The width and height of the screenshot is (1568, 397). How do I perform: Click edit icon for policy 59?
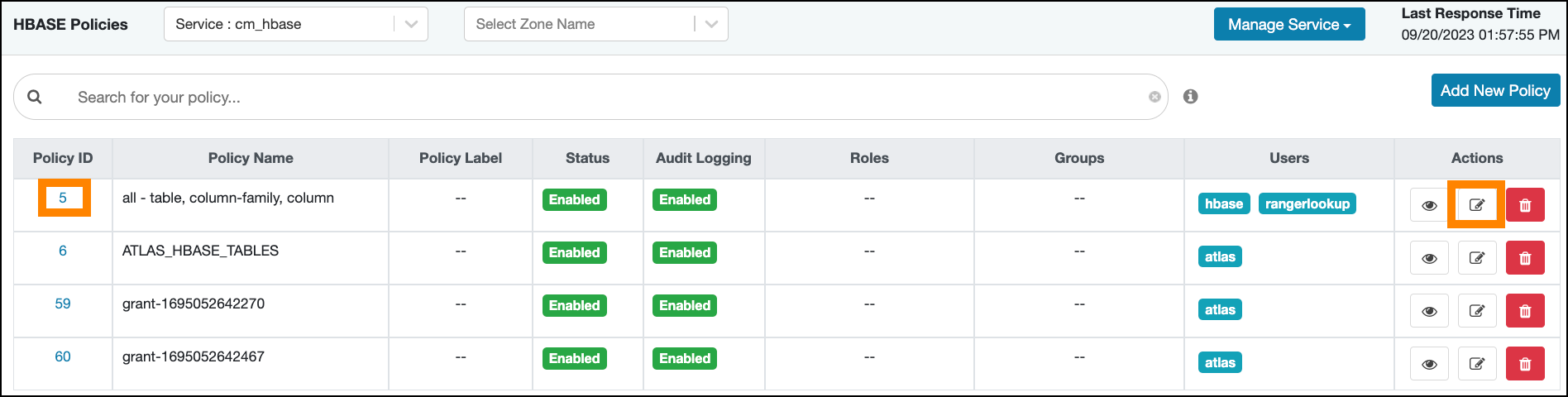click(x=1476, y=311)
